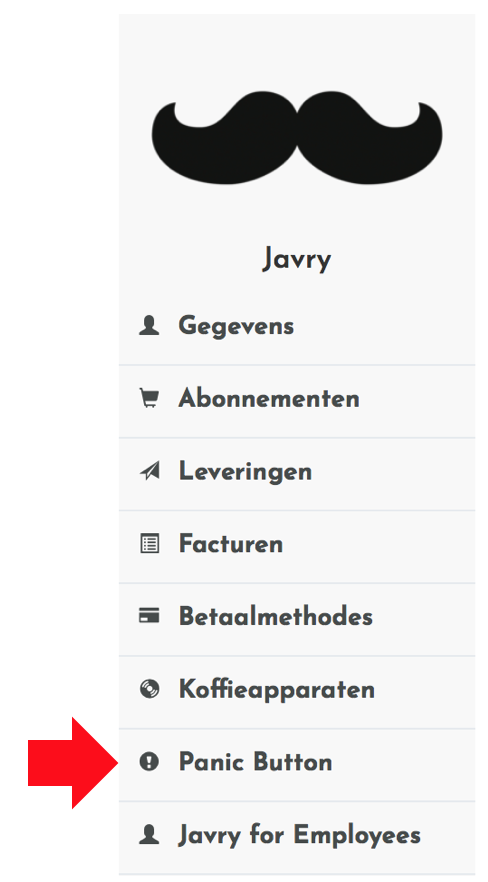Open the Gegevens menu item
Screen dimensions: 488x882
pyautogui.click(x=297, y=326)
